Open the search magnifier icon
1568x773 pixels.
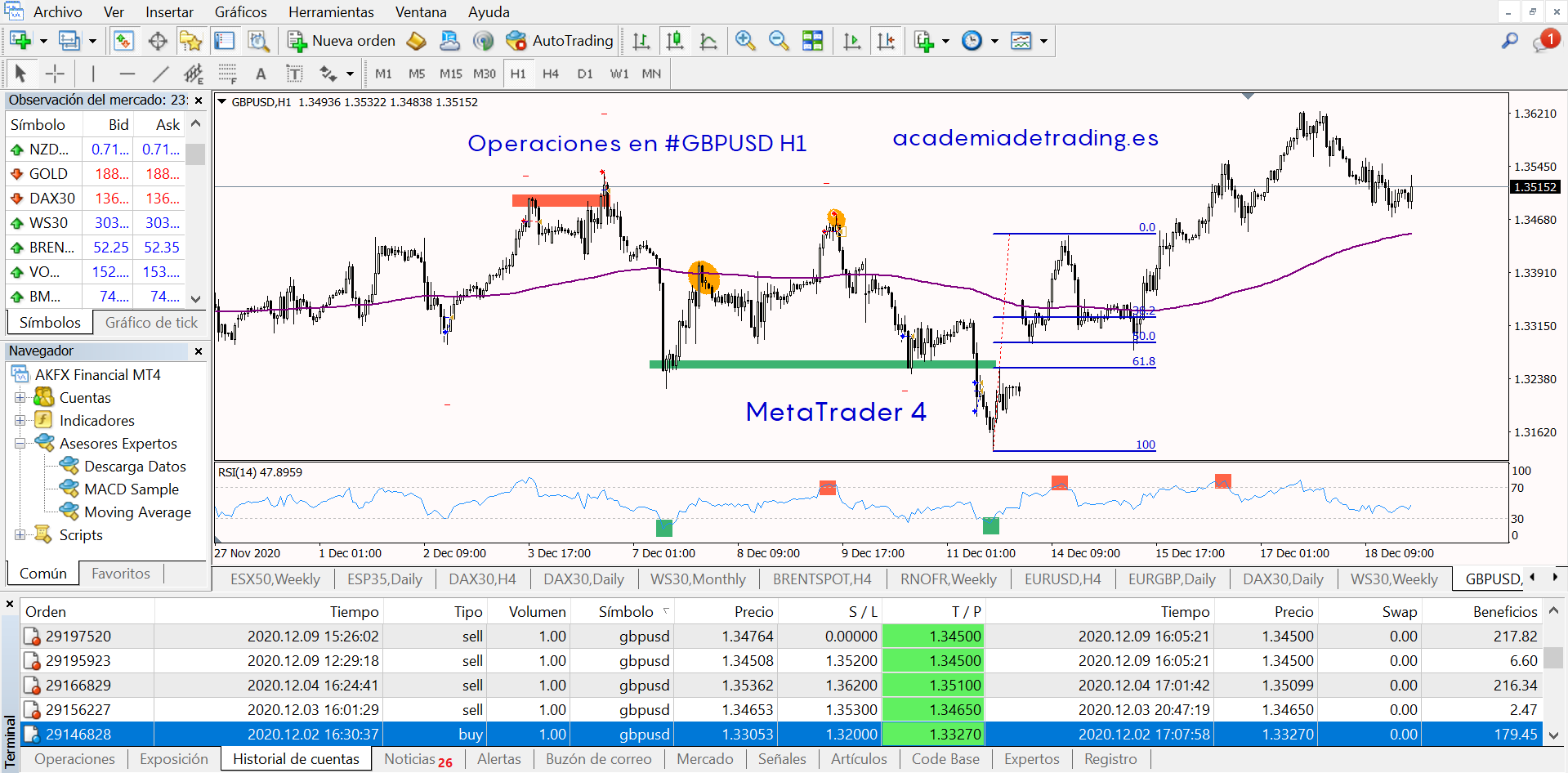tap(1510, 40)
